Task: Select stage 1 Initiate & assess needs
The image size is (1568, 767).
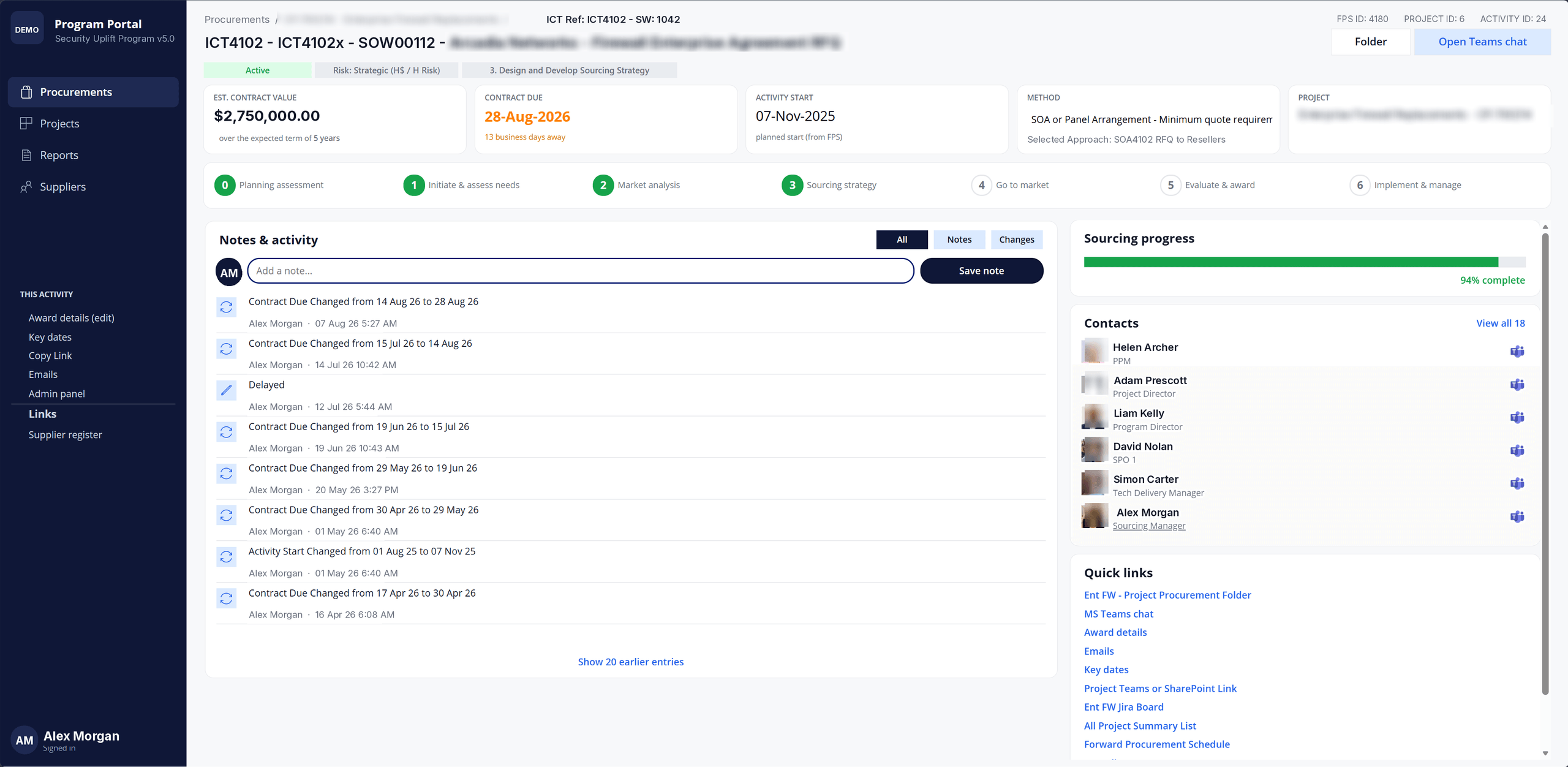Action: coord(461,185)
